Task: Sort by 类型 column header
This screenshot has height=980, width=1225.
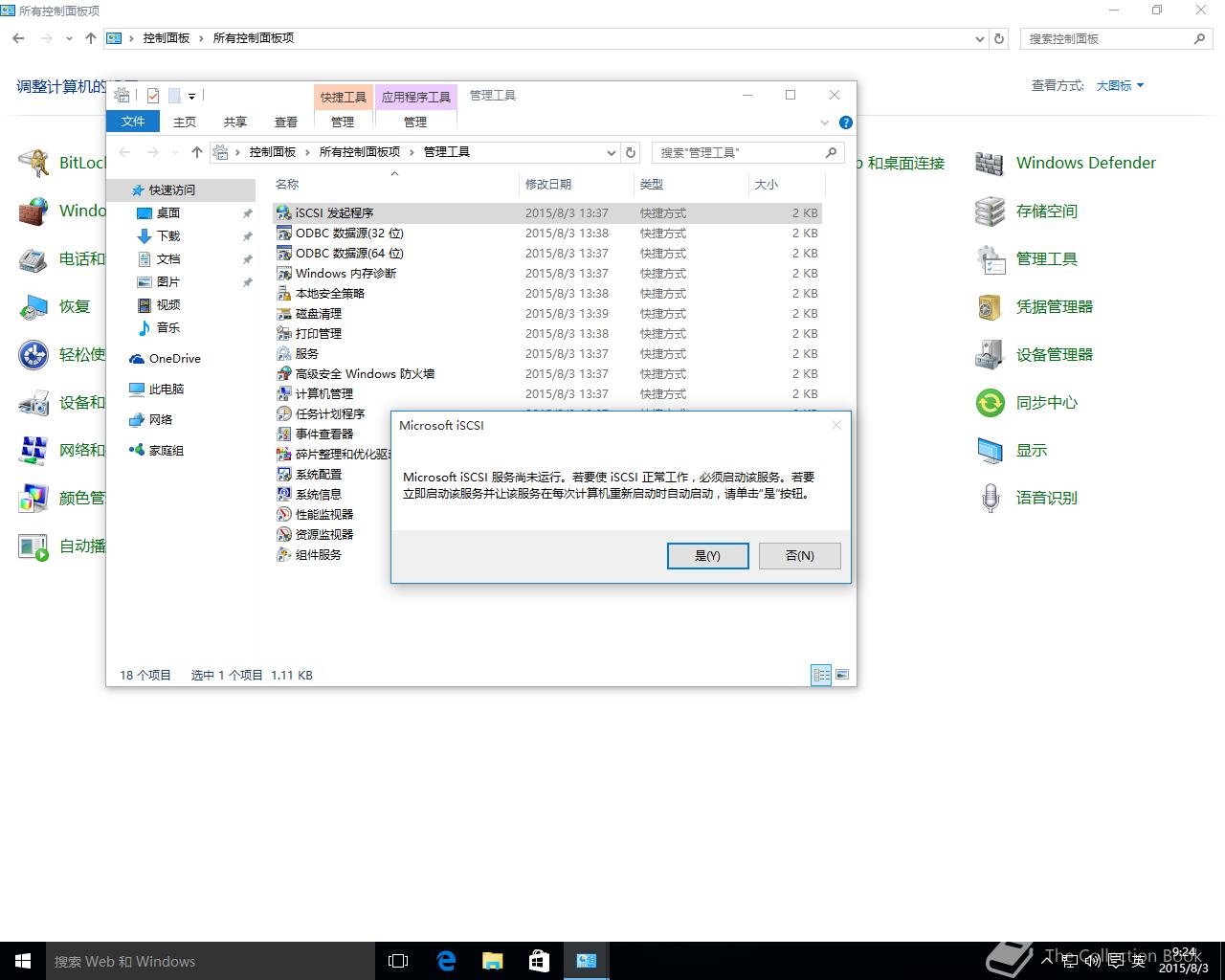Action: pos(691,184)
